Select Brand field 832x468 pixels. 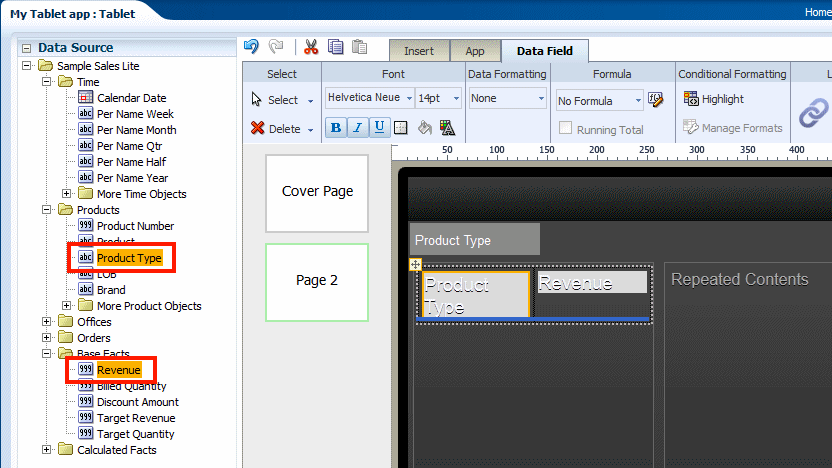(x=111, y=290)
